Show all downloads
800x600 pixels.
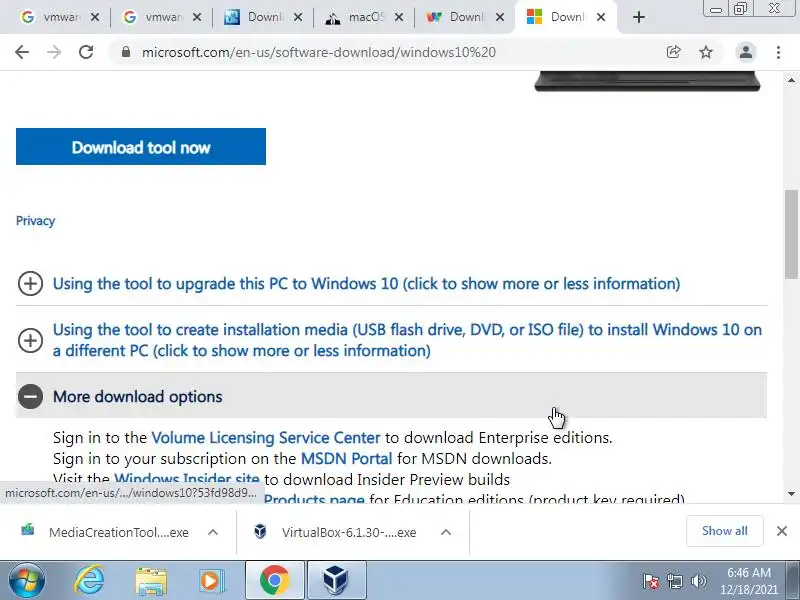(x=724, y=531)
